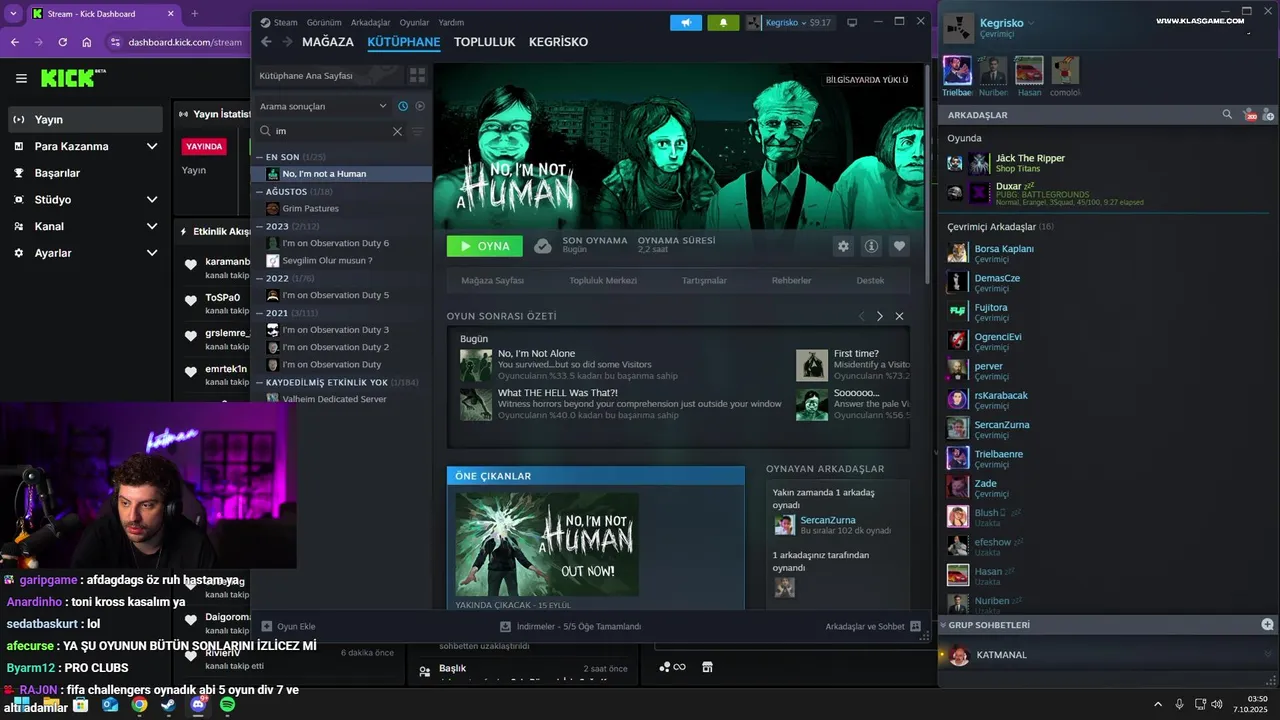Close the post-game summary panel
The width and height of the screenshot is (1280, 720).
(899, 316)
